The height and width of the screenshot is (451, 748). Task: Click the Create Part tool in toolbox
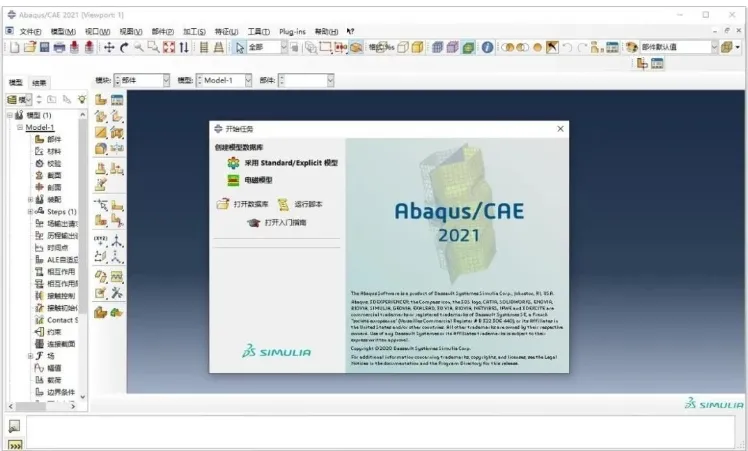click(101, 99)
